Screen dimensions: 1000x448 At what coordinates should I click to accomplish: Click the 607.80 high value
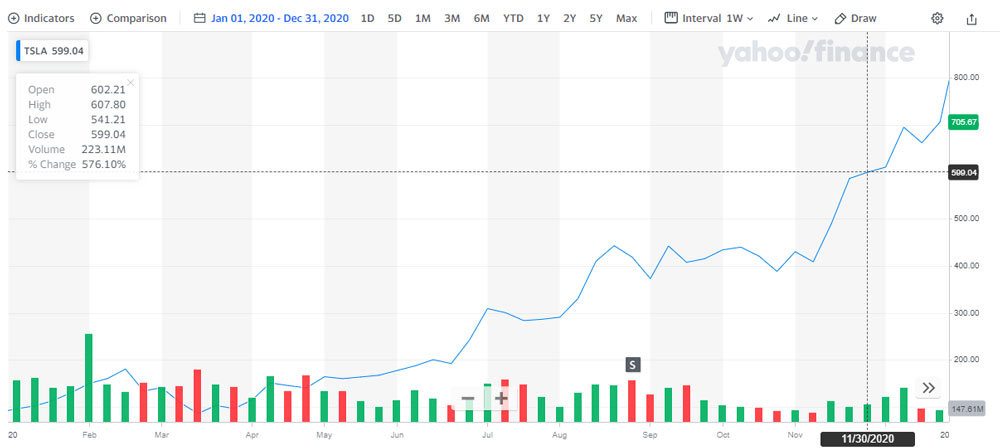tap(108, 105)
